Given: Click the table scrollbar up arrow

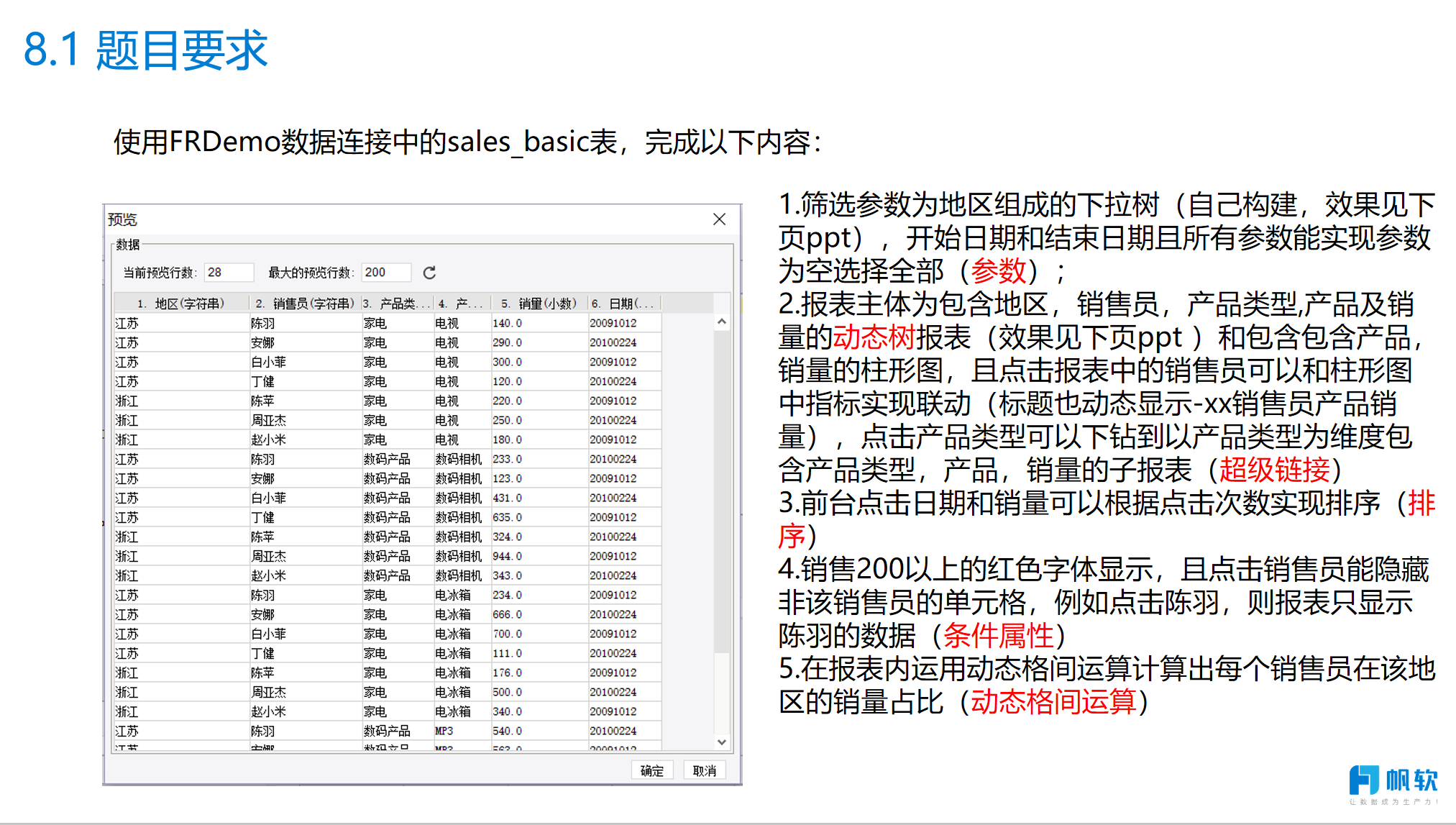Looking at the screenshot, I should [x=722, y=322].
